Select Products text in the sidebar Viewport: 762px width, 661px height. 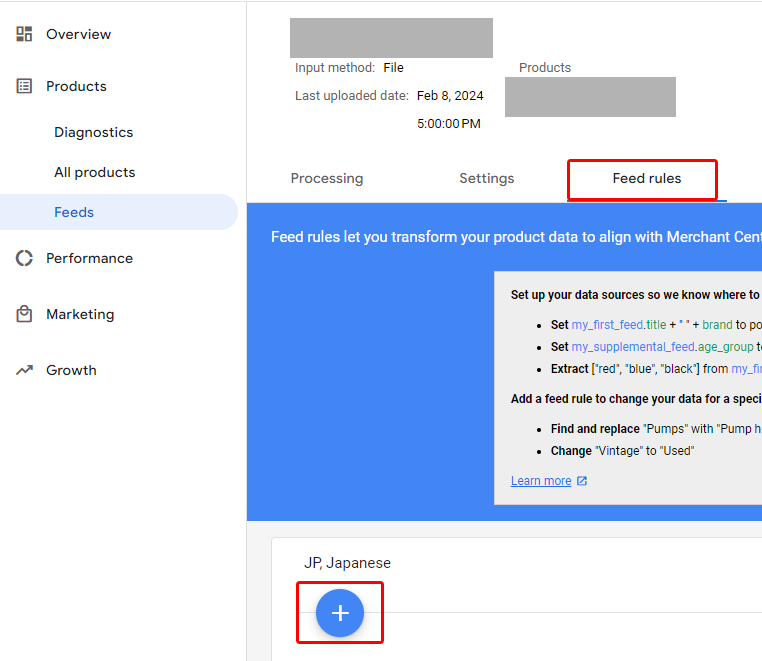(x=76, y=86)
